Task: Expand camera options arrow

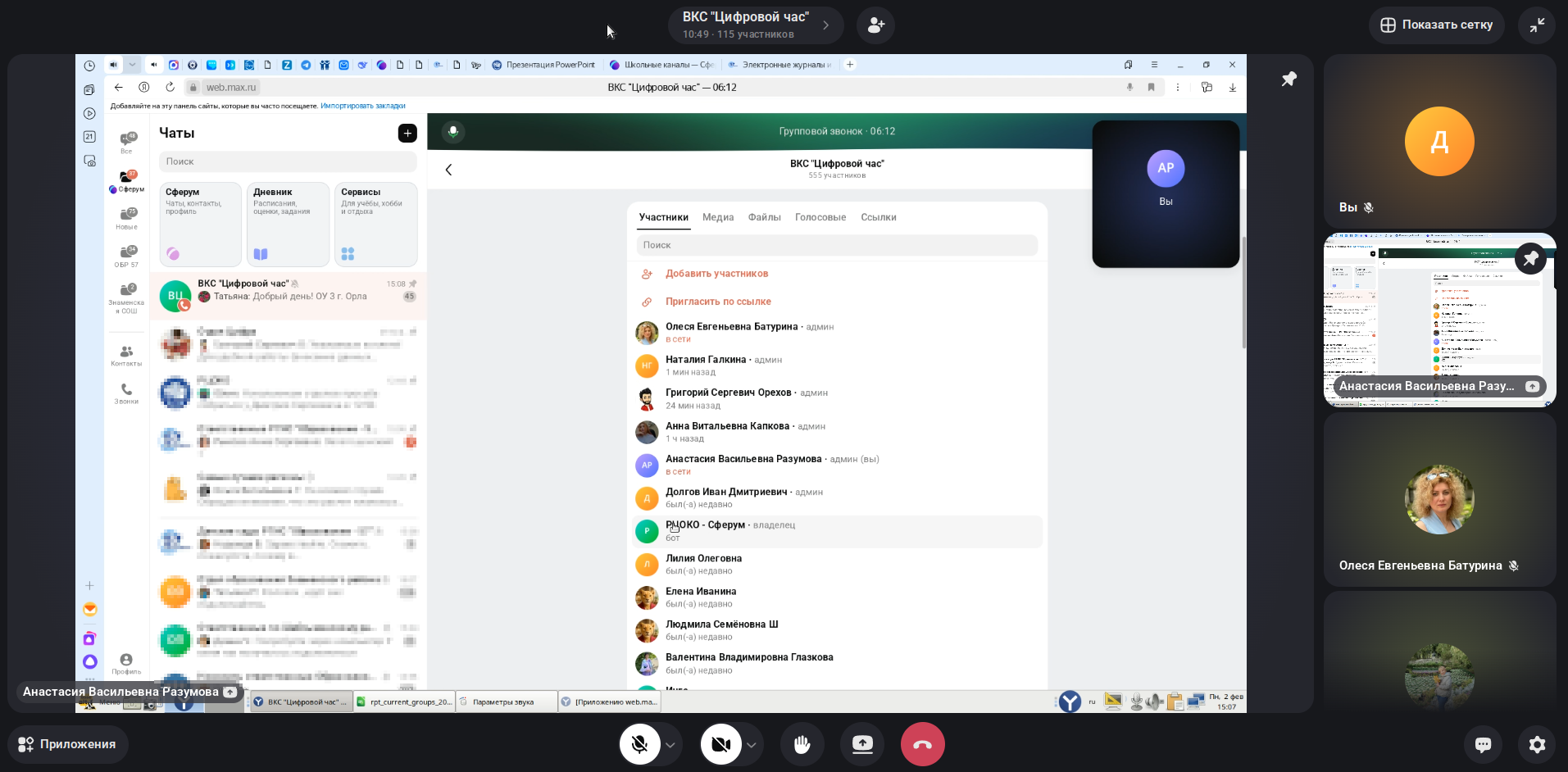Action: click(x=751, y=745)
